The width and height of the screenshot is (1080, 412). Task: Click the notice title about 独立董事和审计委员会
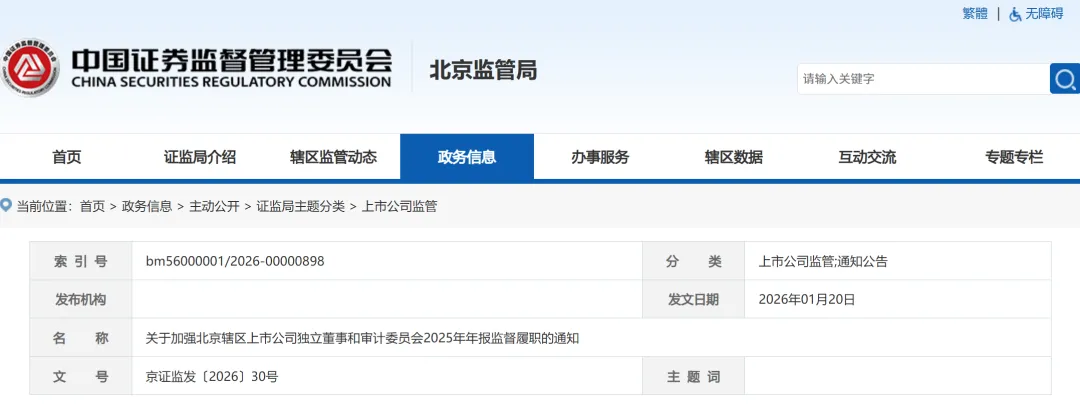click(362, 338)
